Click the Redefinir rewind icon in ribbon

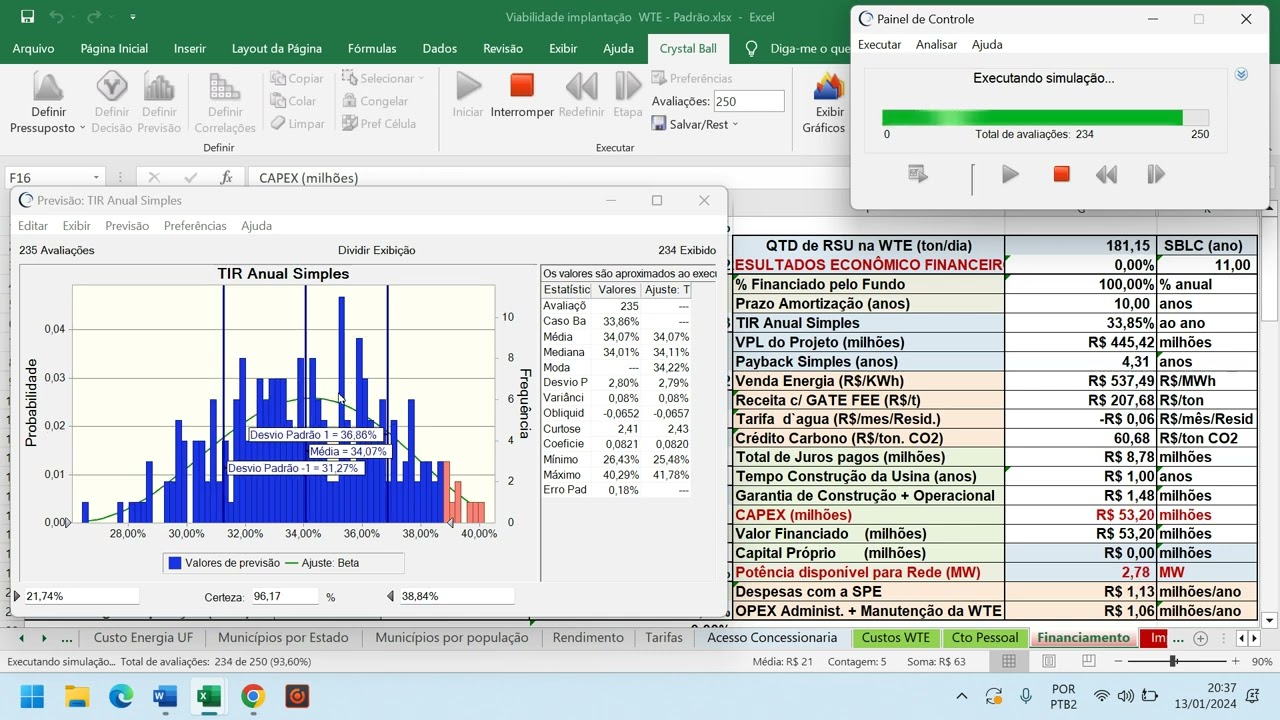pos(581,86)
